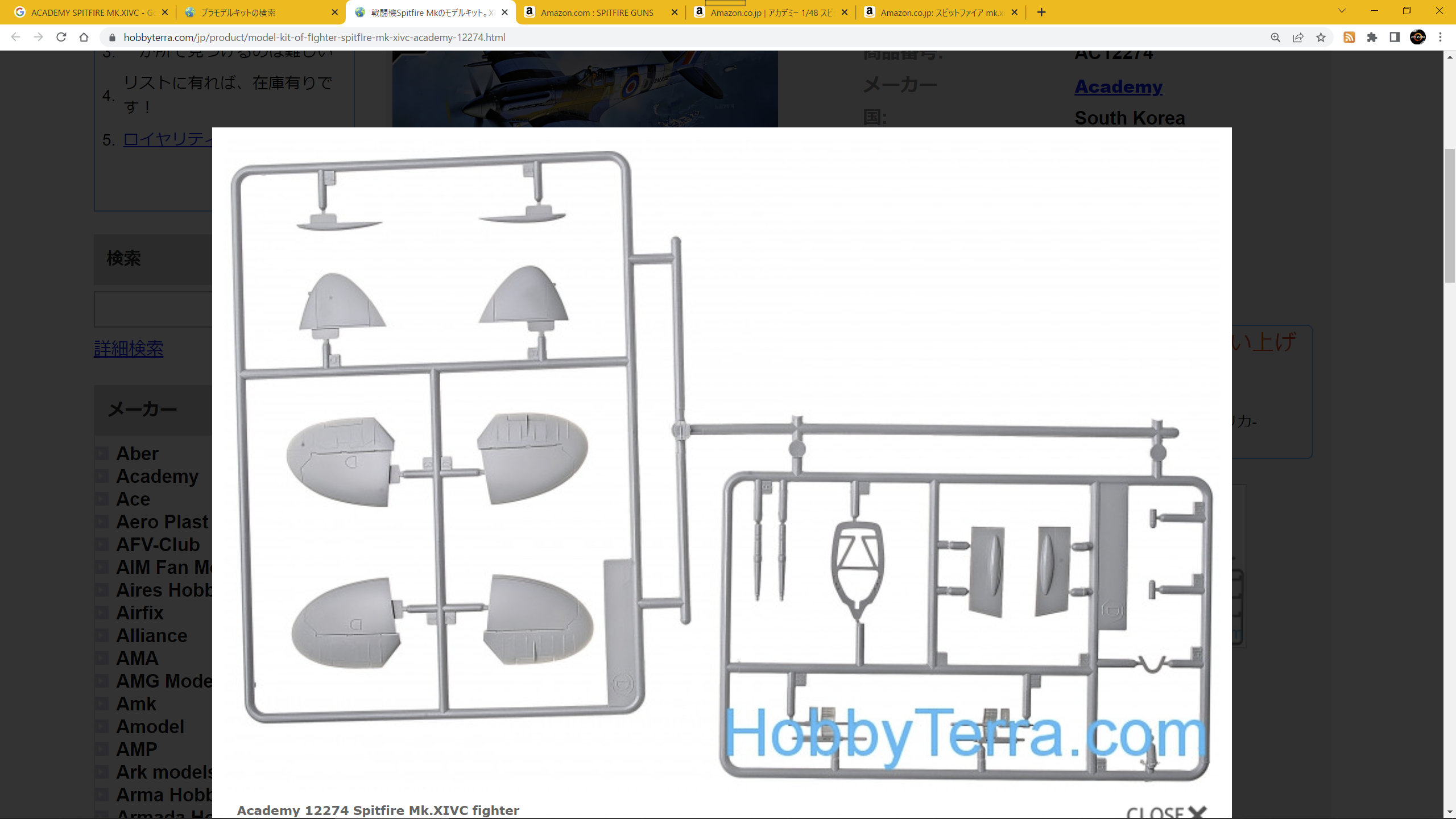The height and width of the screenshot is (819, 1456).
Task: Click the vertical page scrollbar
Action: click(x=1450, y=216)
